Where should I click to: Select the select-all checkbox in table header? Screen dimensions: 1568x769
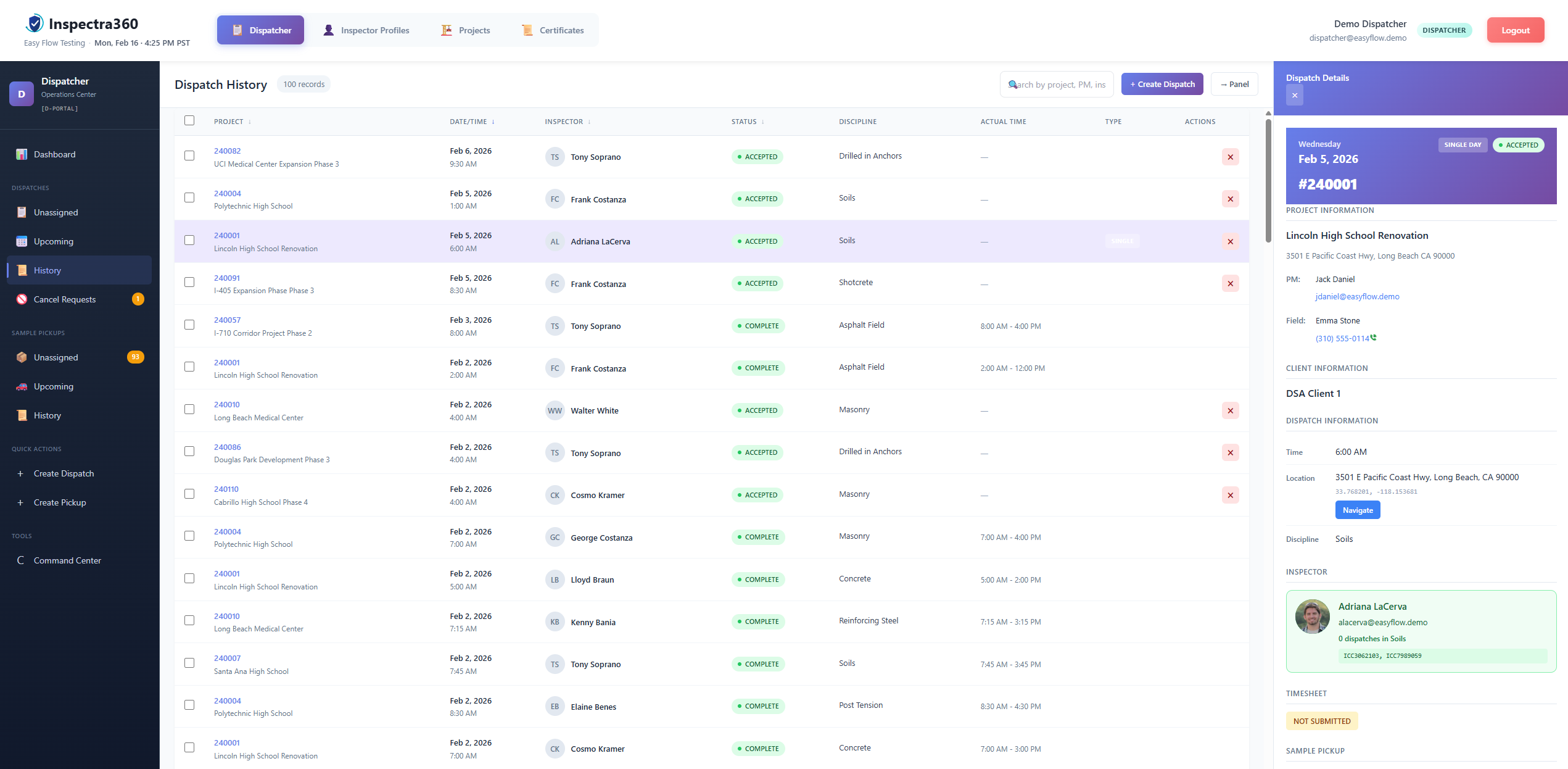(x=189, y=120)
